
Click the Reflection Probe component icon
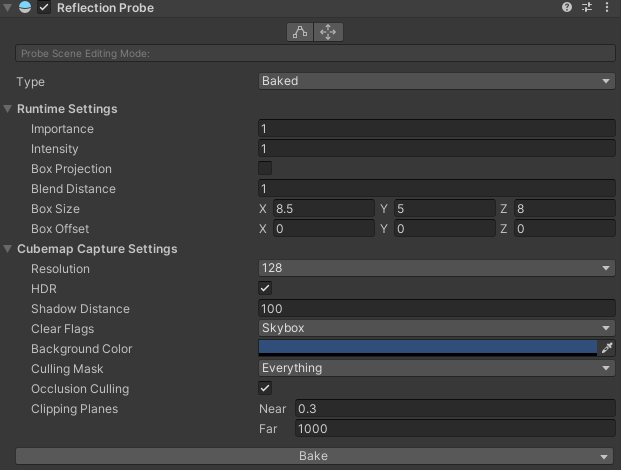(x=25, y=8)
